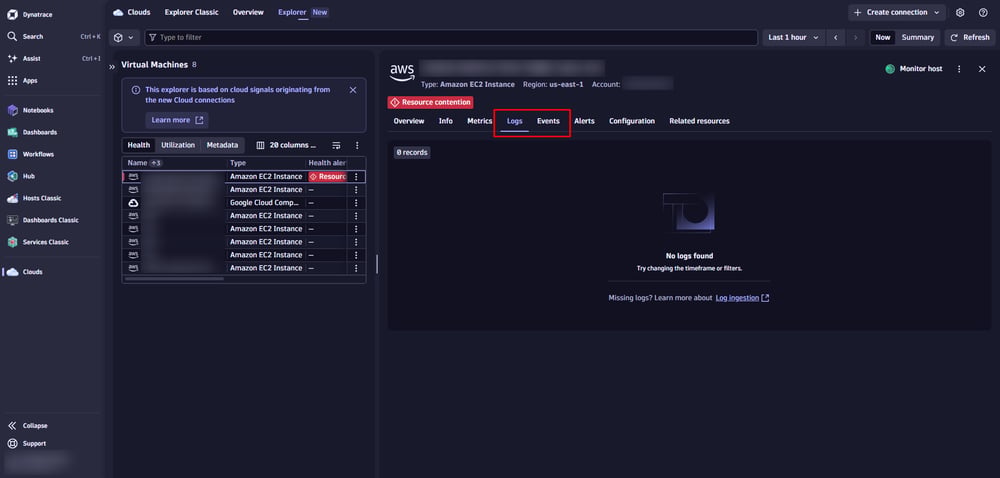This screenshot has height=478, width=1000.
Task: Open row menu for Google Cloud Compute row
Action: click(x=356, y=203)
